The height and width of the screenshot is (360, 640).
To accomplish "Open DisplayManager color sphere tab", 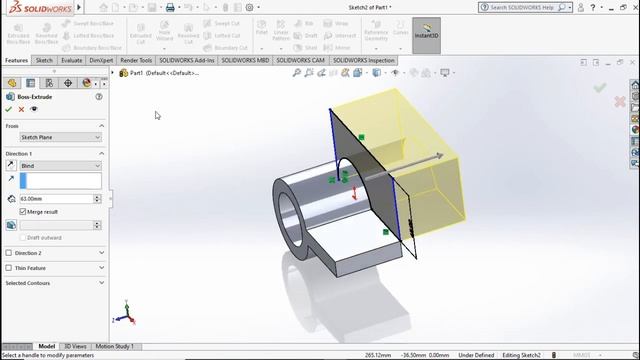I will (x=86, y=83).
